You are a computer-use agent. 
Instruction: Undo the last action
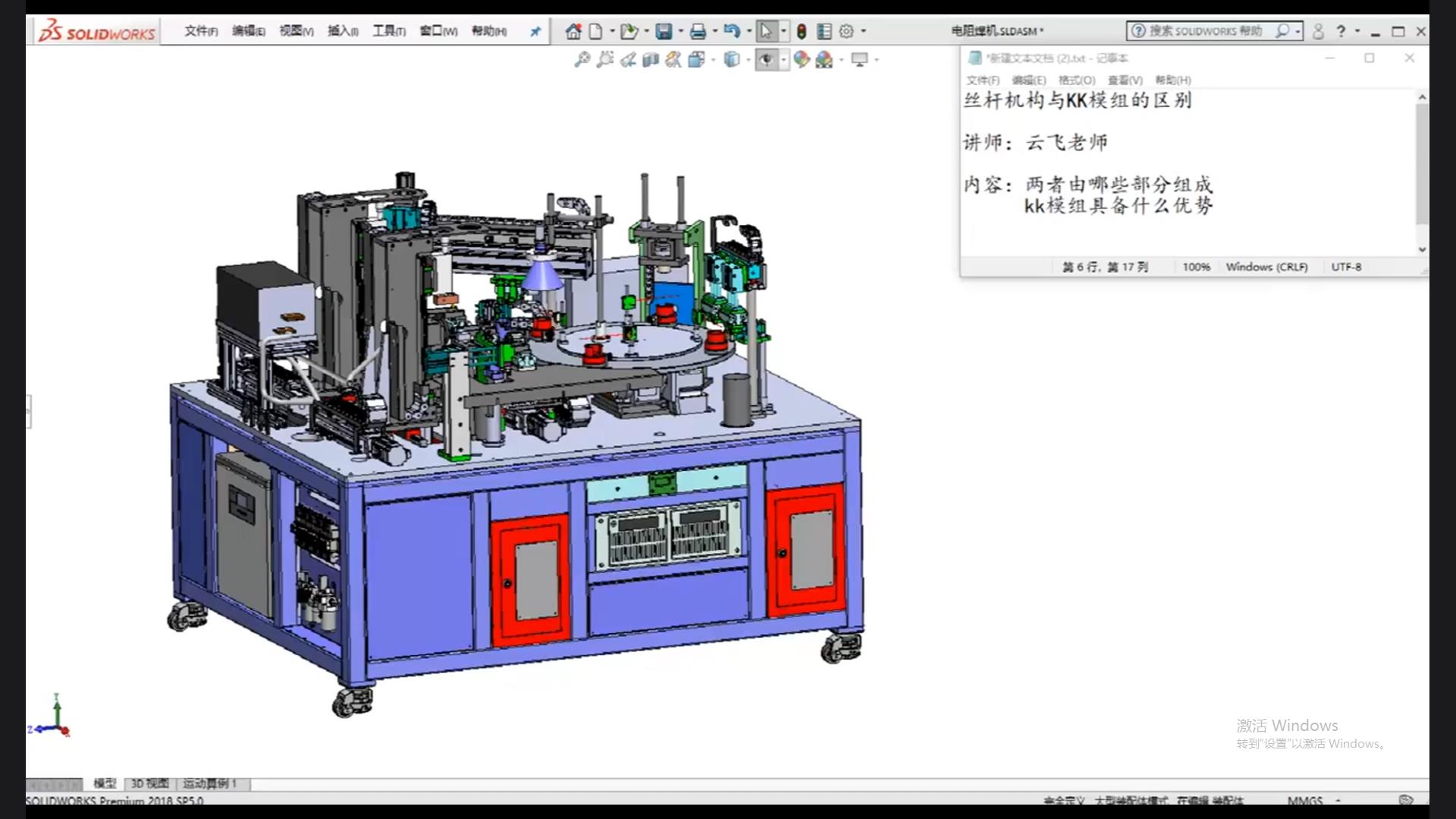pyautogui.click(x=731, y=31)
